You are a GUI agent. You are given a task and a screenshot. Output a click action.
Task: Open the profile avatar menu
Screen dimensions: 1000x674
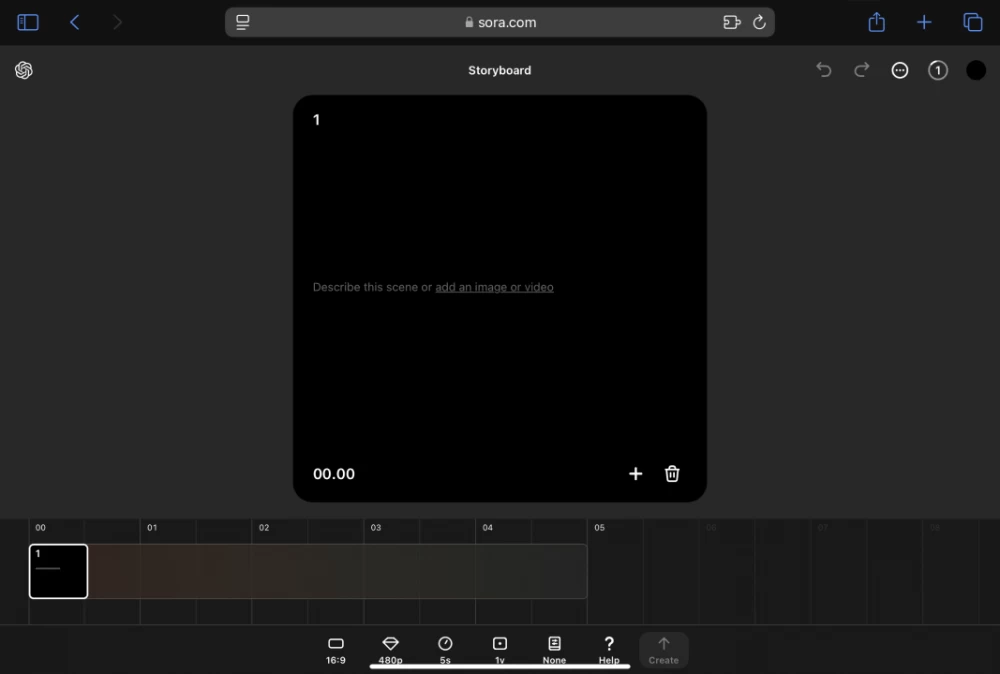coord(977,70)
